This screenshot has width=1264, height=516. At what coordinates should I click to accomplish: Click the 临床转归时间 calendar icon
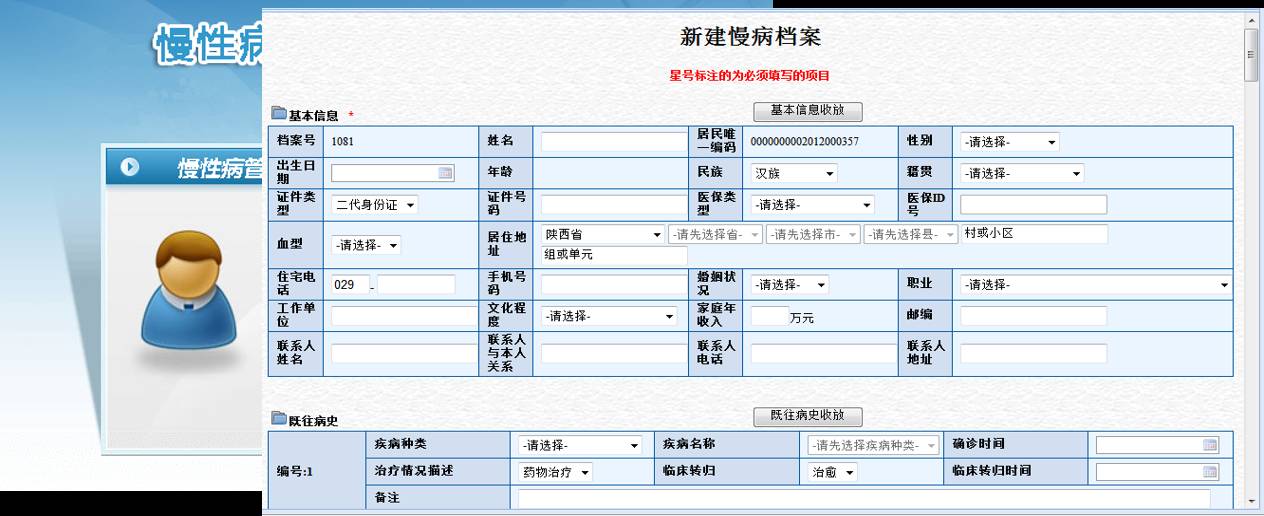pyautogui.click(x=1210, y=472)
